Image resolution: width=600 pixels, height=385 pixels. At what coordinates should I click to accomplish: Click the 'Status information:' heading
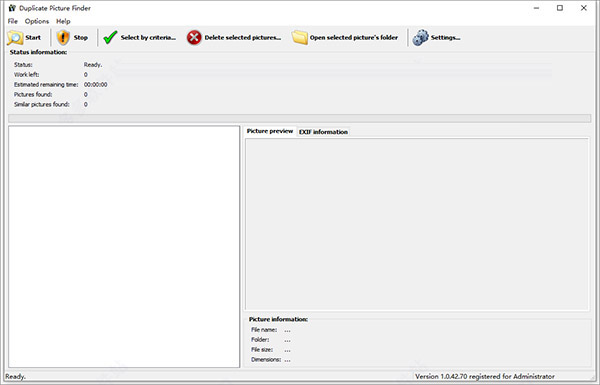pos(38,52)
